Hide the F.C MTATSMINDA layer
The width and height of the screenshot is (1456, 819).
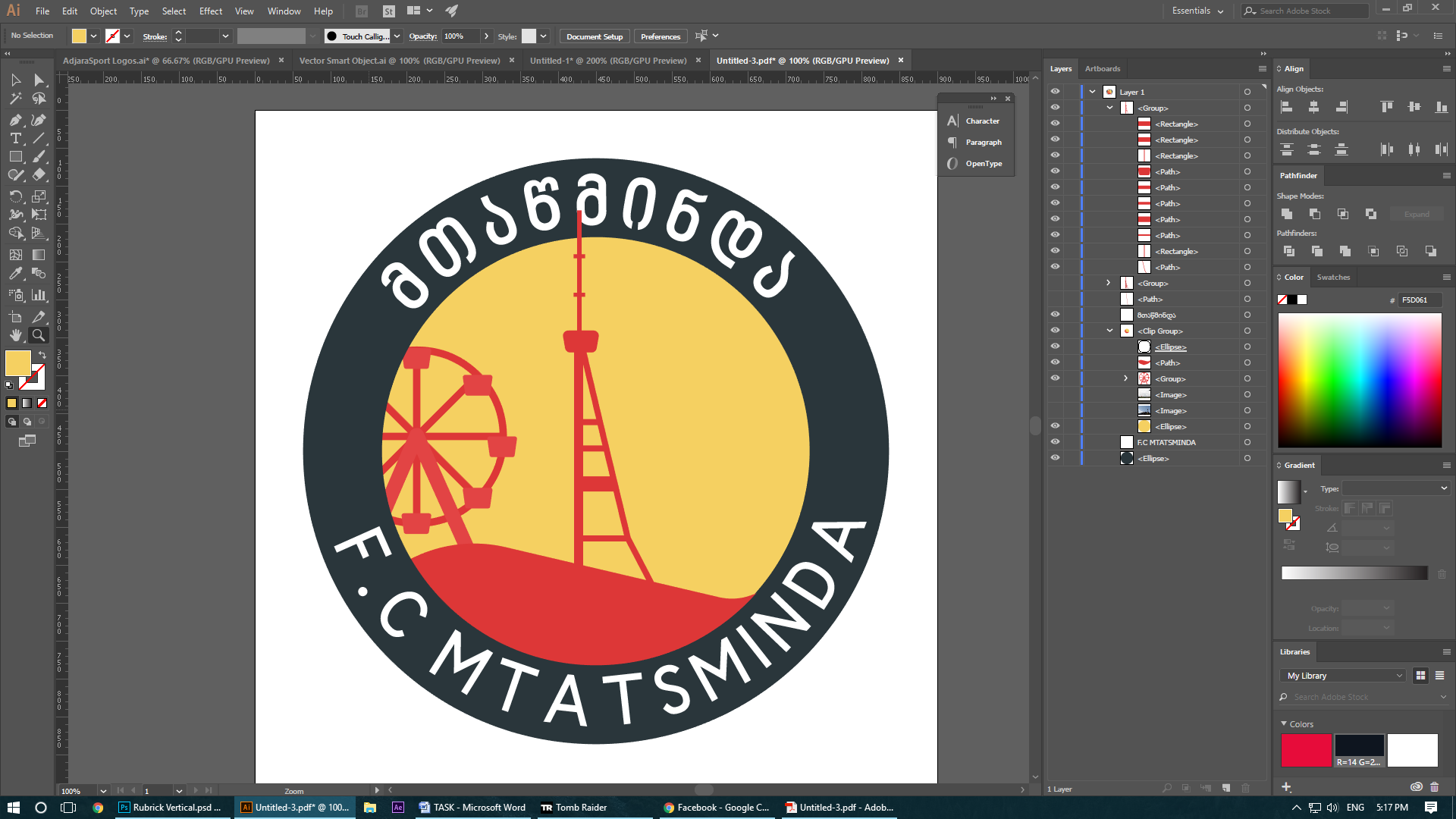click(x=1055, y=442)
